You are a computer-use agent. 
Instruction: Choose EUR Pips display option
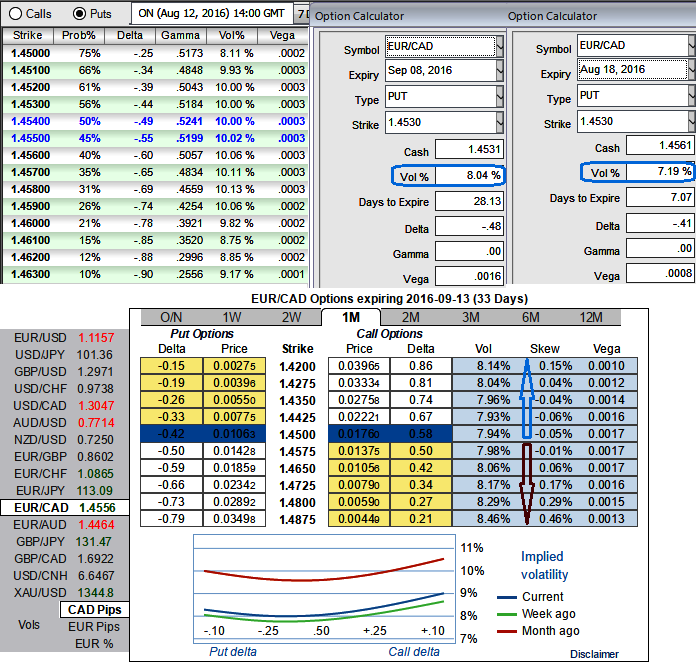point(94,626)
